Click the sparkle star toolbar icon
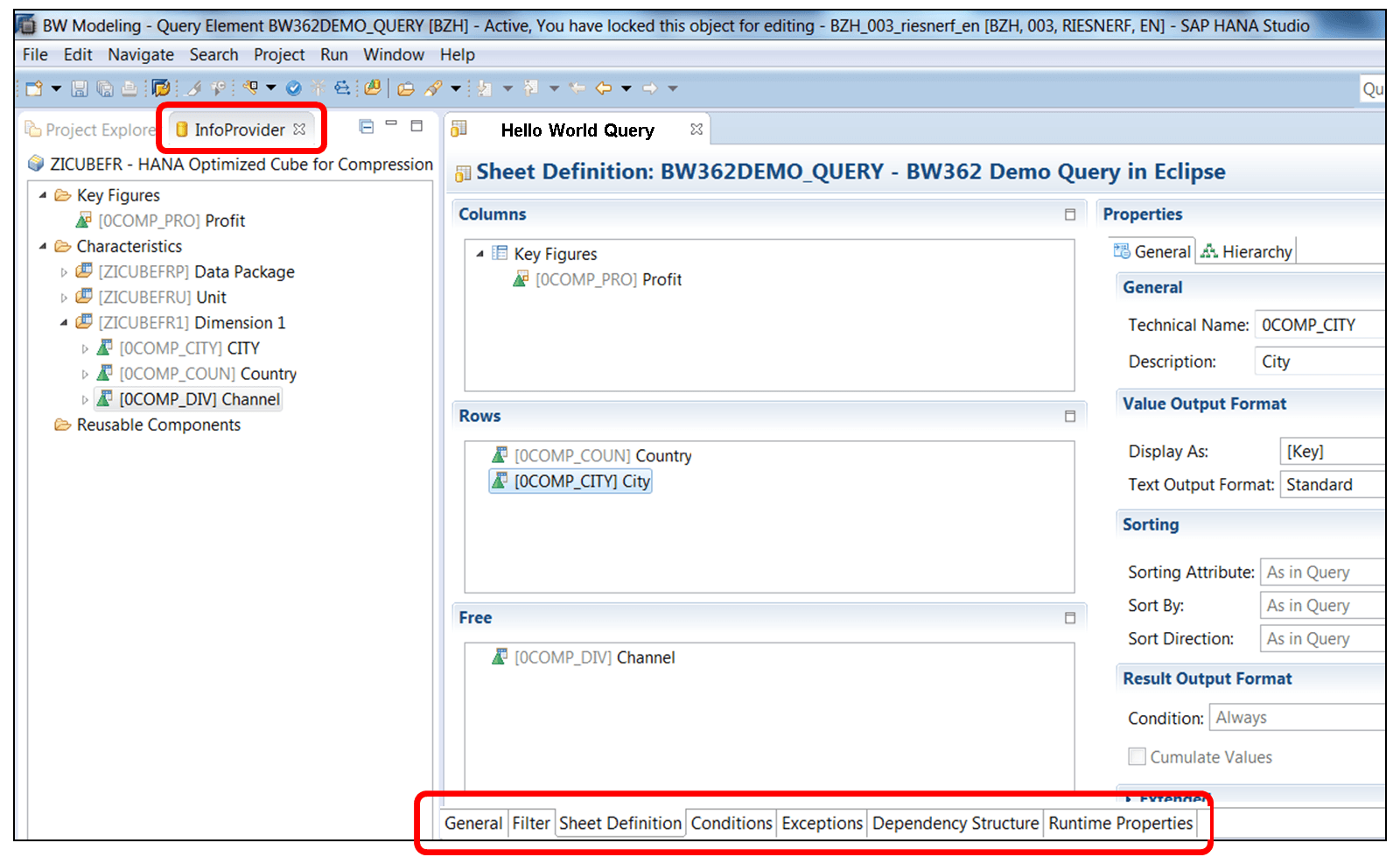 pos(318,88)
